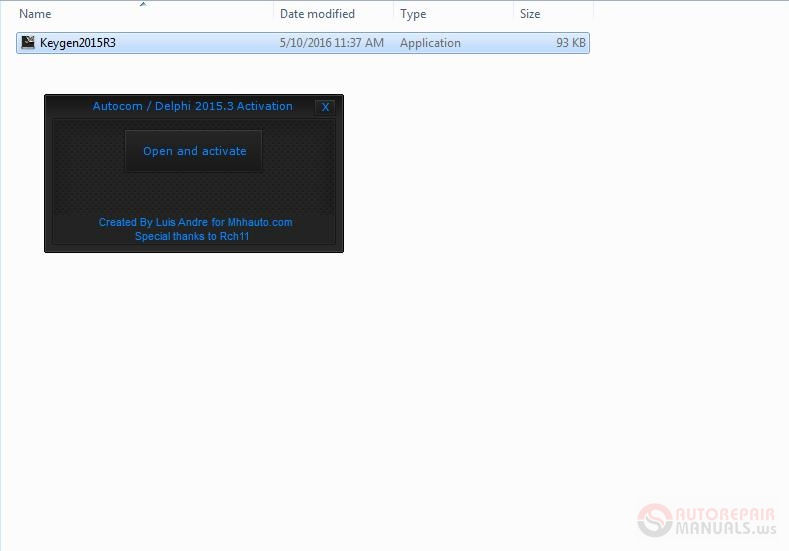Screen dimensions: 789x551
Task: Click the Autocom / Delphi 2015.3 Activation title
Action: click(192, 106)
